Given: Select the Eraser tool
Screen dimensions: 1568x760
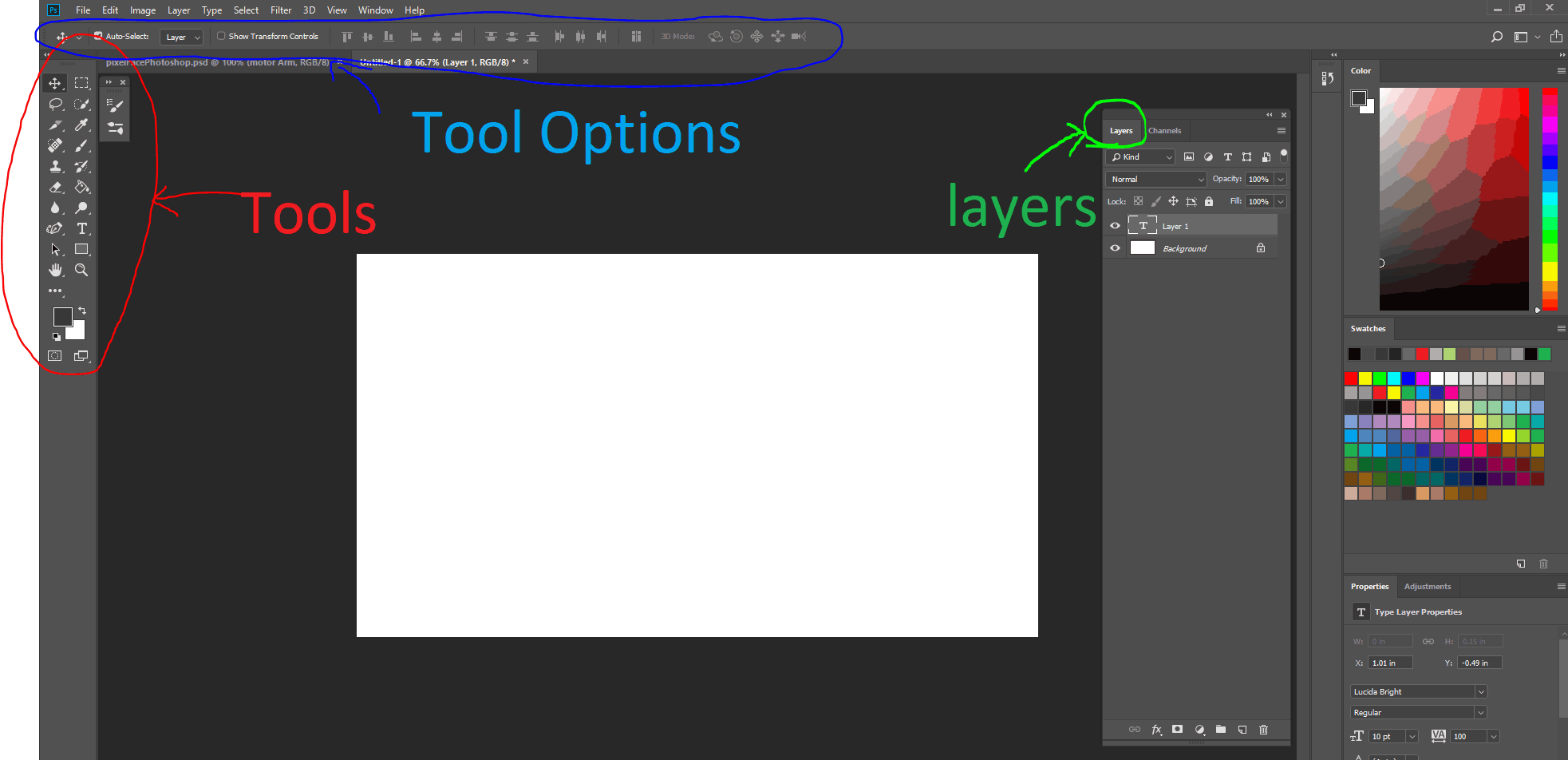Looking at the screenshot, I should (x=55, y=187).
